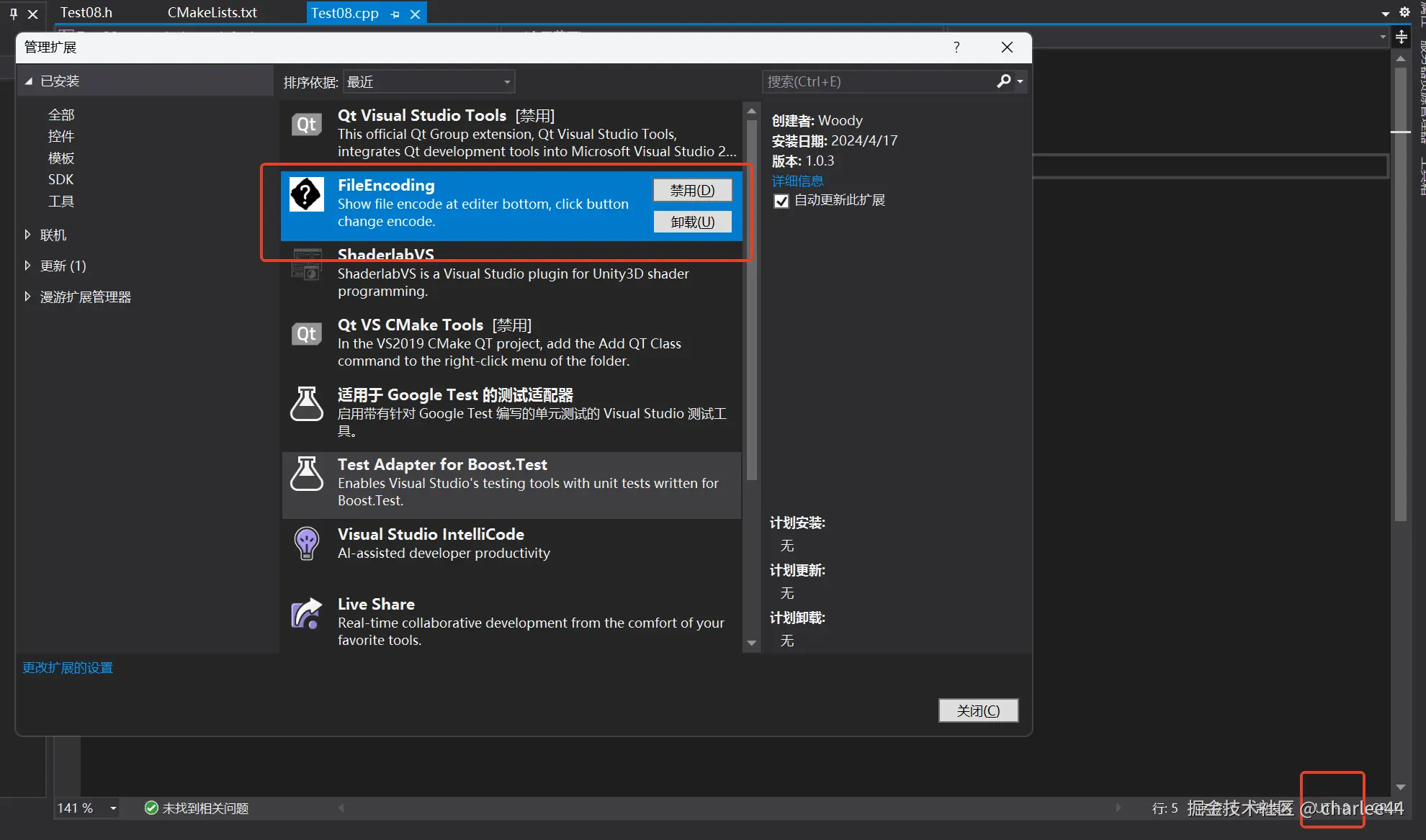Switch to the CMakeLists.txt tab

click(x=212, y=12)
